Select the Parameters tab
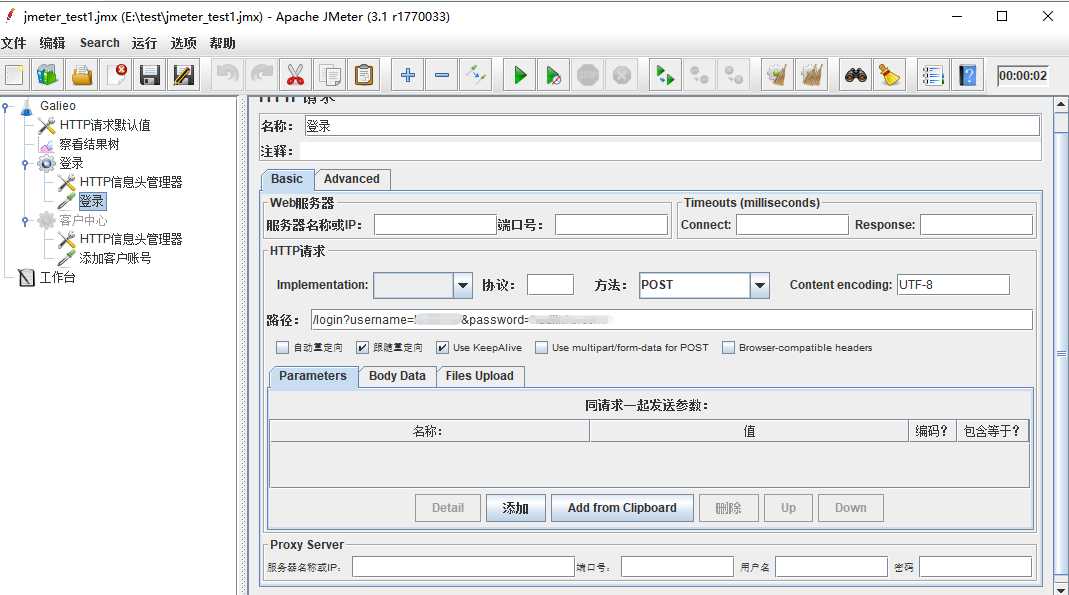This screenshot has width=1069, height=595. point(313,376)
